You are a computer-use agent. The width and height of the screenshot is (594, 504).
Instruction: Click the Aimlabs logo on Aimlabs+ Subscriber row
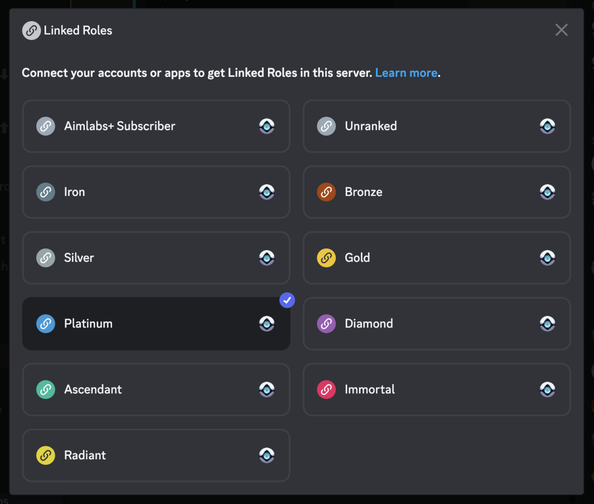point(267,126)
